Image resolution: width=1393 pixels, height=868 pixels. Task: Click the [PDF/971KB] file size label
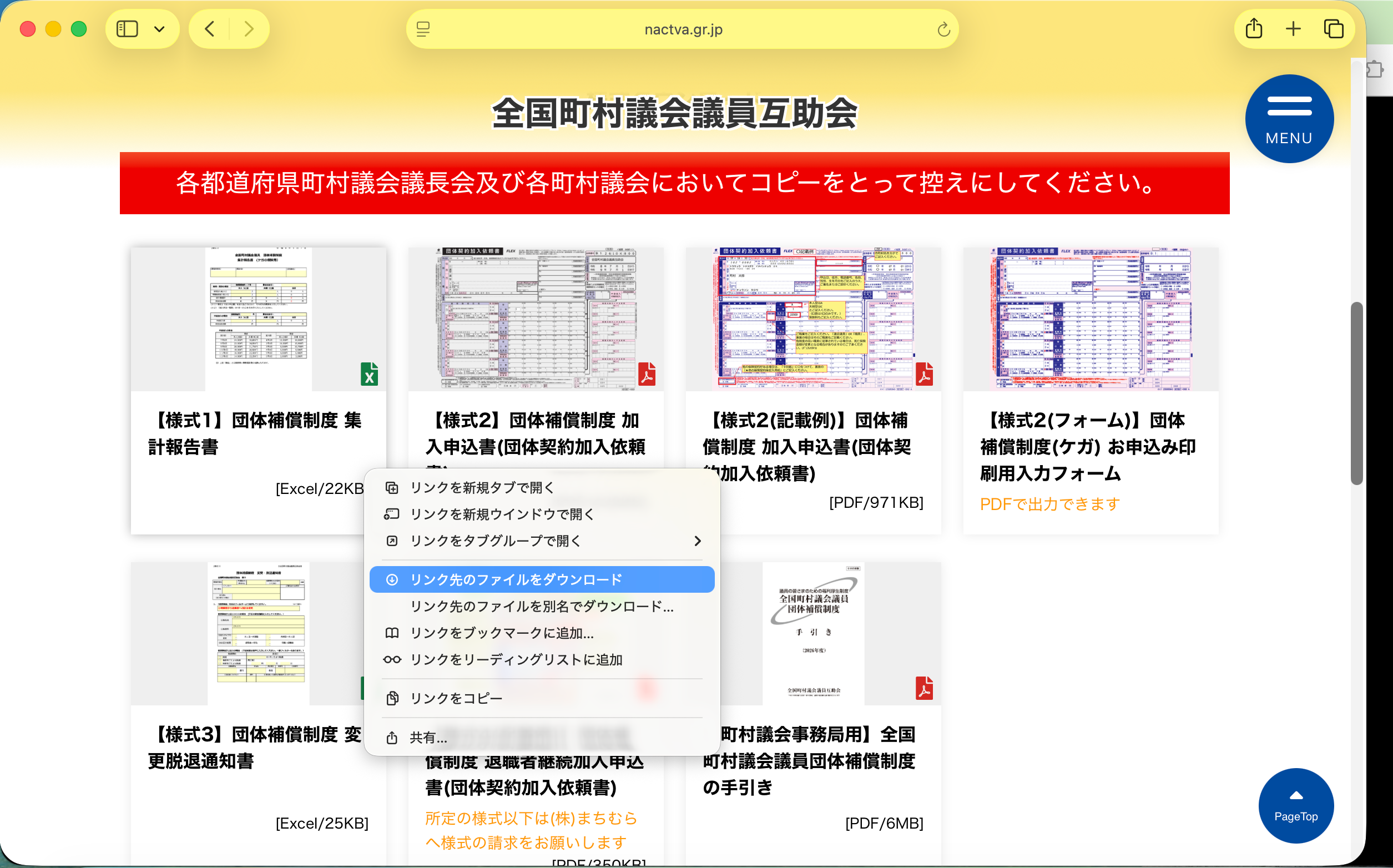pyautogui.click(x=876, y=502)
